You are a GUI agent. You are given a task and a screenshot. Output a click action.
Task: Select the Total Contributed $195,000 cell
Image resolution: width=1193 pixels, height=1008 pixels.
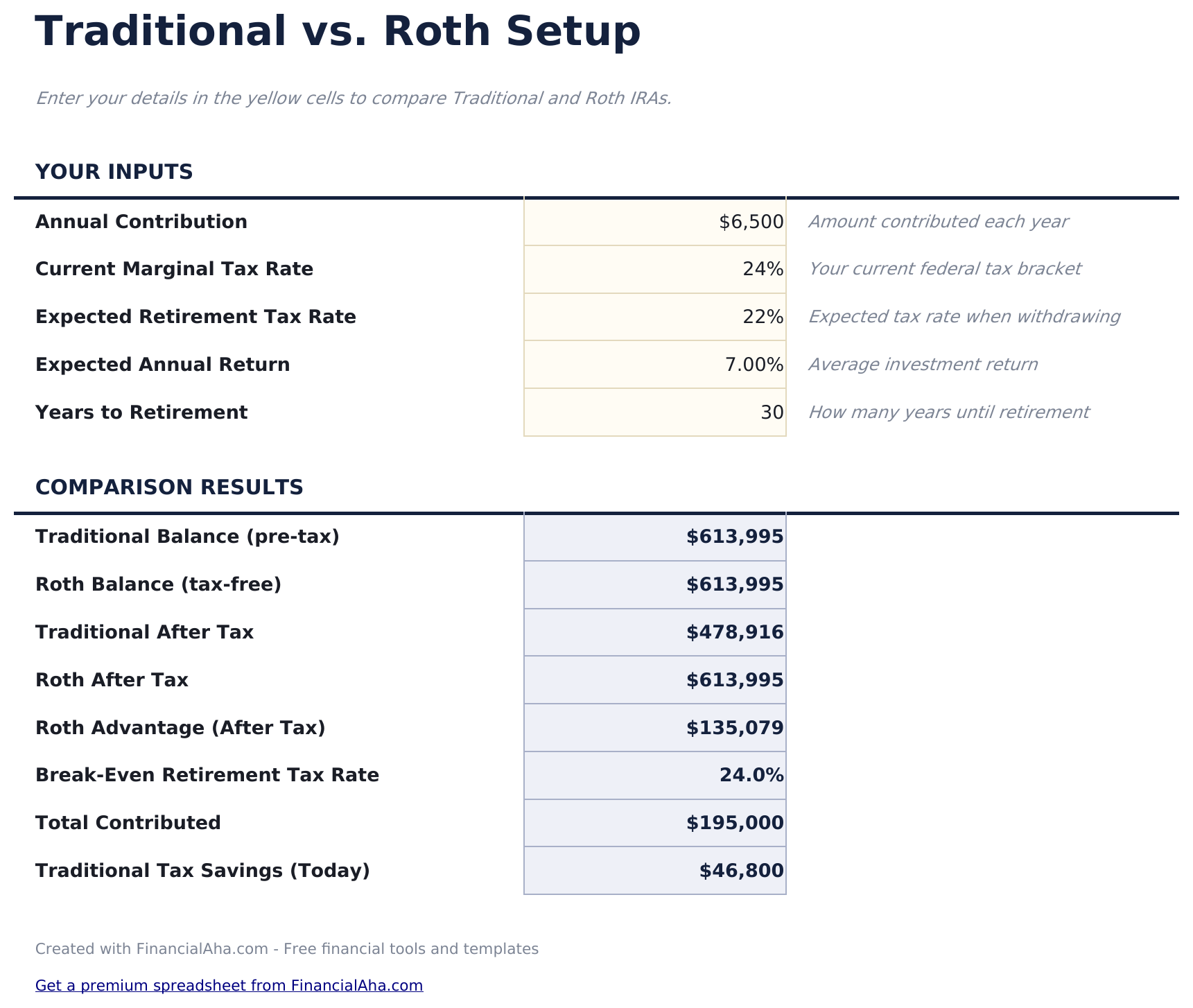pyautogui.click(x=655, y=823)
